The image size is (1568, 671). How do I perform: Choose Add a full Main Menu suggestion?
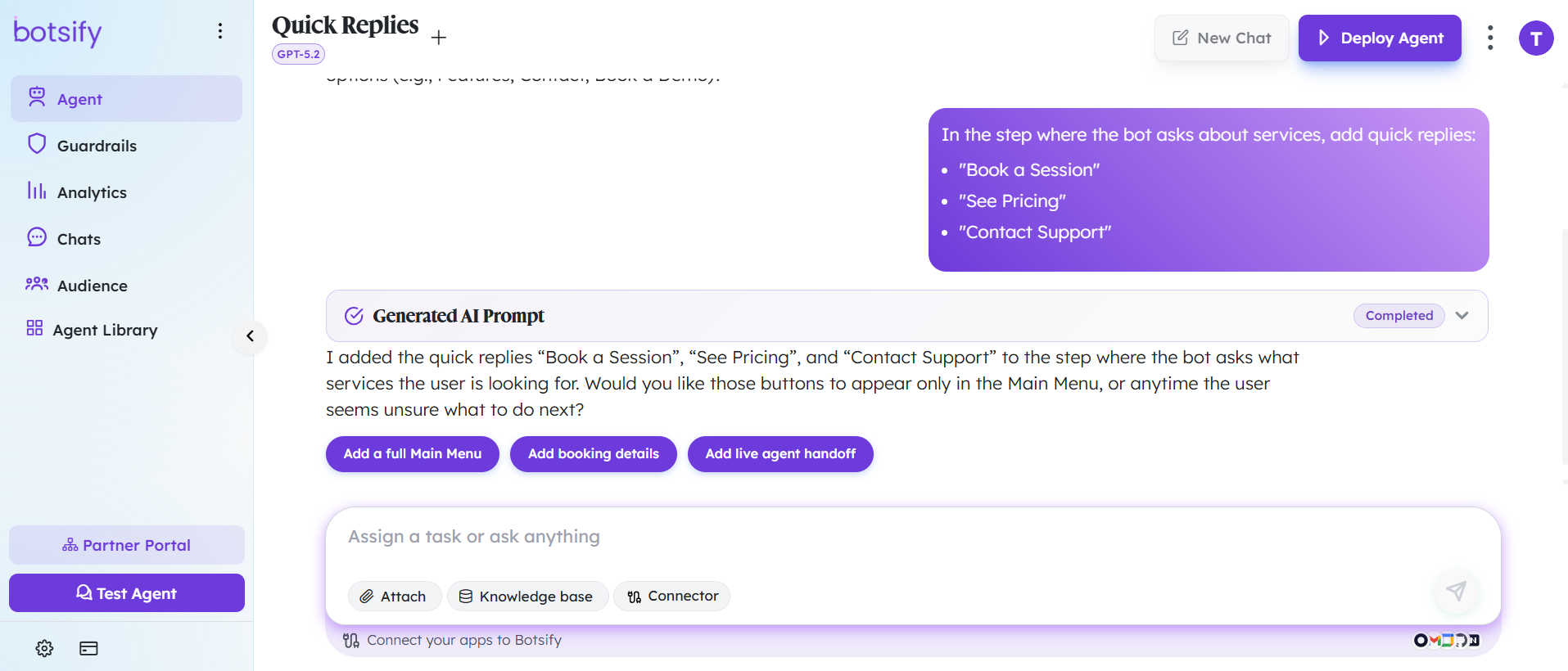413,454
